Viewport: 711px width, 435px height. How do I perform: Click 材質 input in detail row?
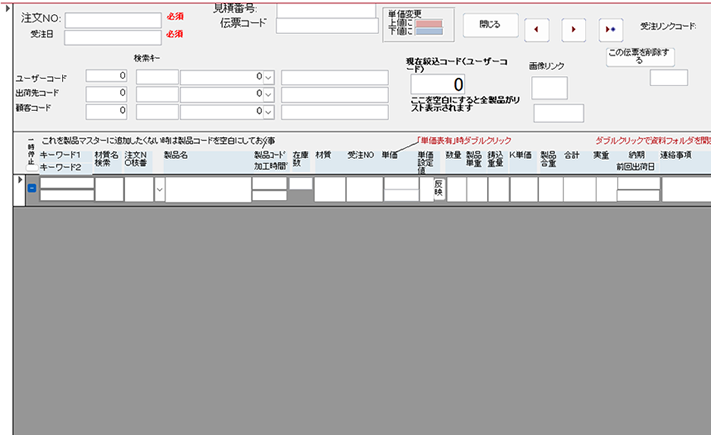coord(330,189)
